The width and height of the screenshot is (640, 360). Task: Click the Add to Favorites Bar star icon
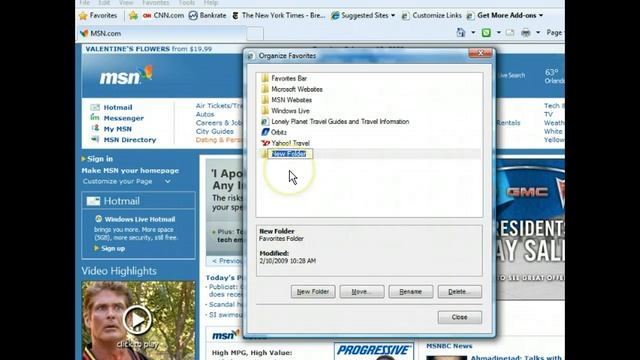tap(133, 16)
